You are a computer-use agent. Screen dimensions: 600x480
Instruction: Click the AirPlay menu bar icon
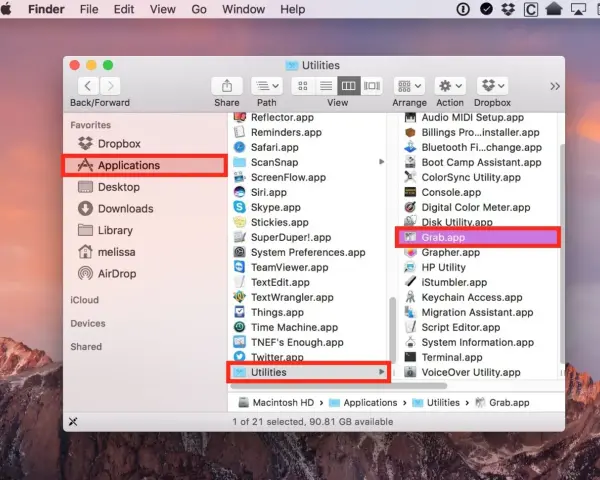(578, 9)
